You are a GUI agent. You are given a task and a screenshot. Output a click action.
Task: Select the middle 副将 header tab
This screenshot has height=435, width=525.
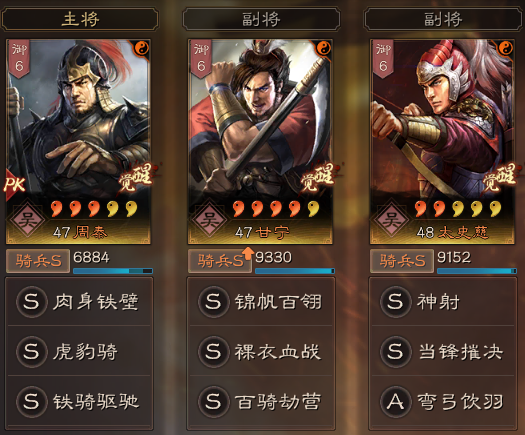tap(261, 19)
